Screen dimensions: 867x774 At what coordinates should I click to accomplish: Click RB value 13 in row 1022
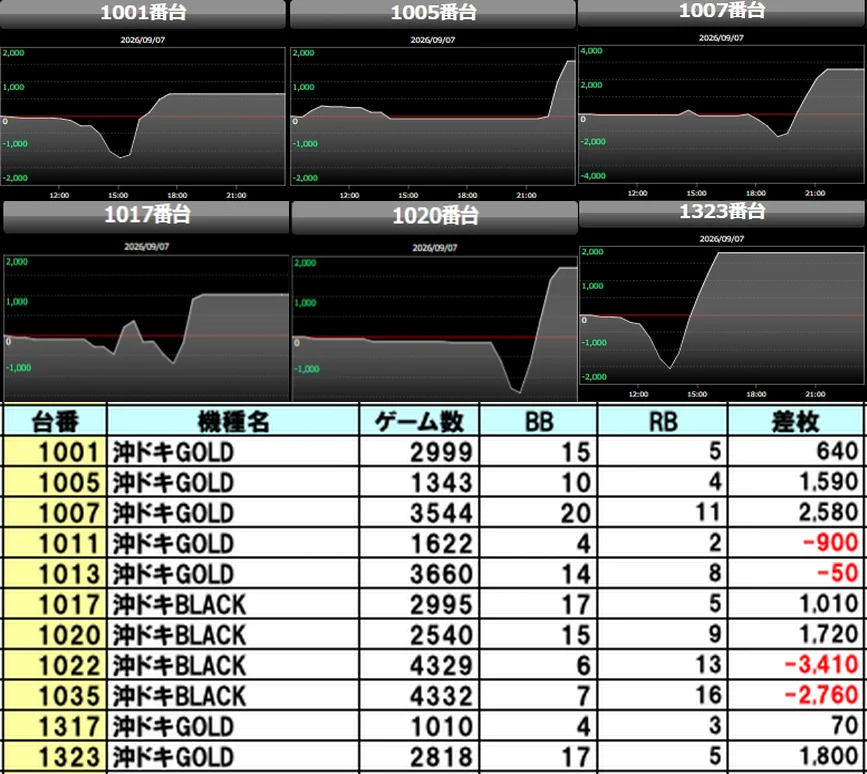coord(708,666)
